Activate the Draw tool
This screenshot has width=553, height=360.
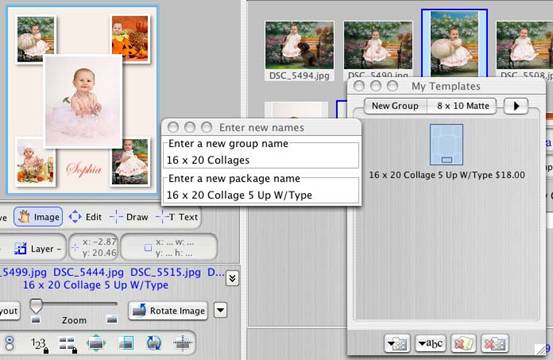point(129,217)
